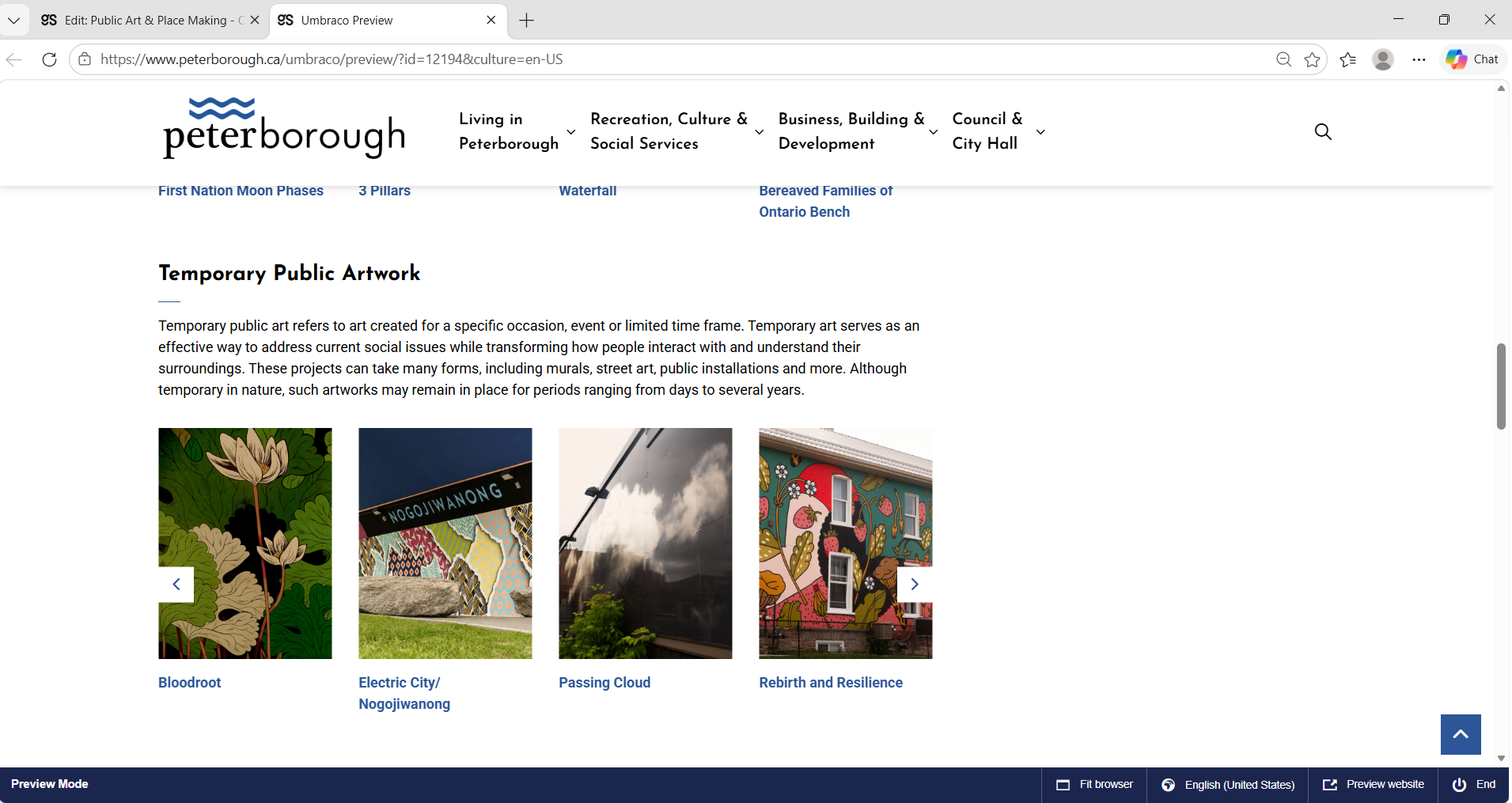The image size is (1512, 803).
Task: Open the English (United States) language selector
Action: click(x=1228, y=785)
